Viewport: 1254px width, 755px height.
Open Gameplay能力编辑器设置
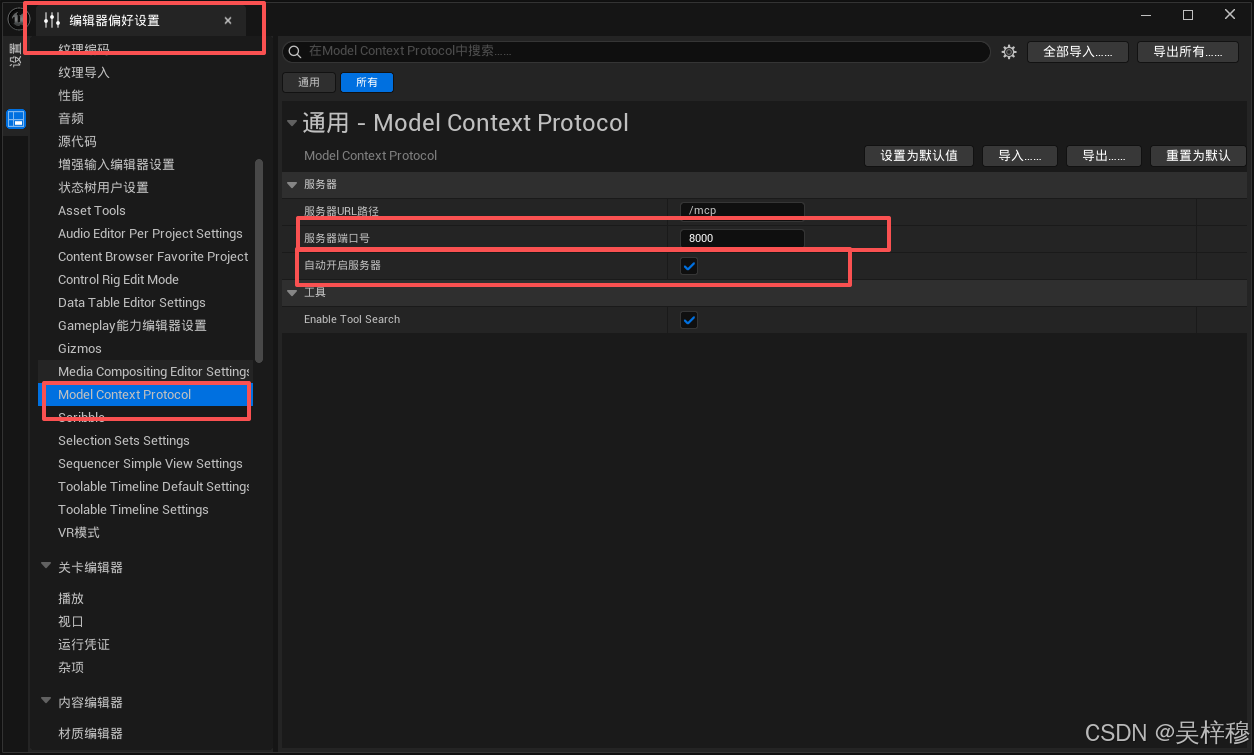pos(132,325)
